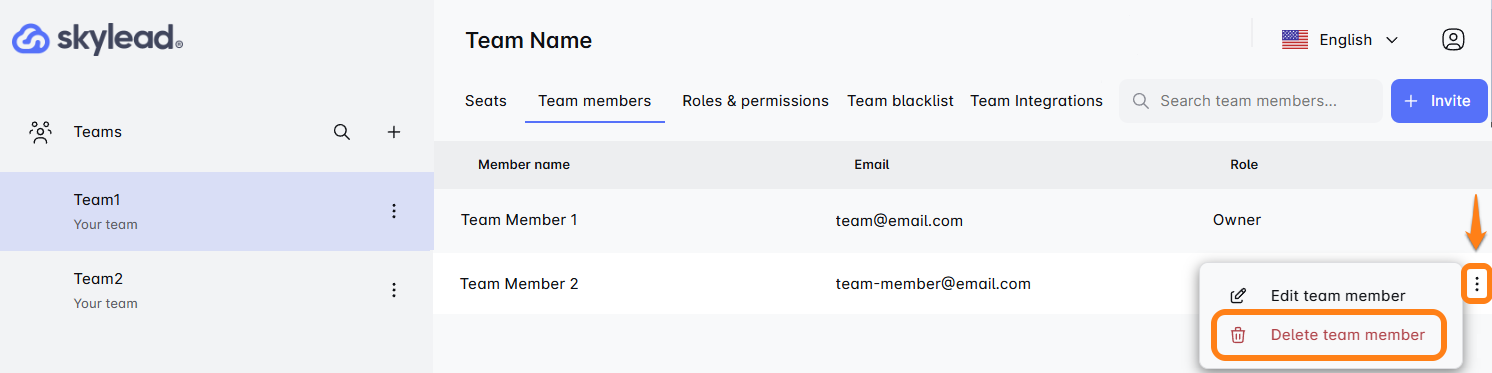The height and width of the screenshot is (373, 1492).
Task: Click the team-member@email.com cell
Action: pyautogui.click(x=933, y=284)
